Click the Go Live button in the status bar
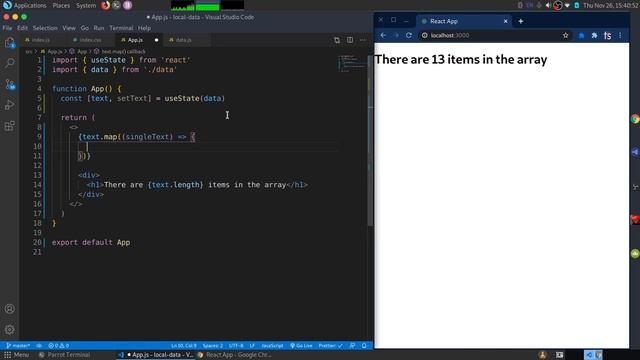 click(301, 346)
